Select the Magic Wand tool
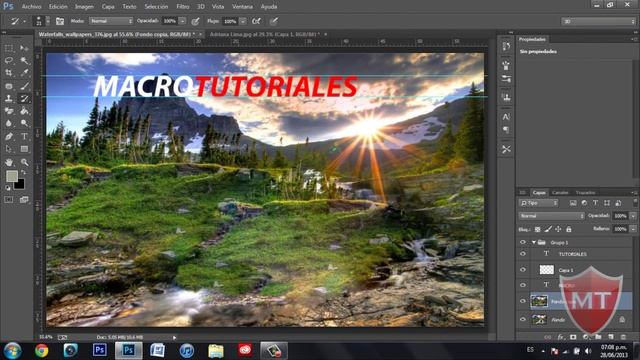The width and height of the screenshot is (640, 360). click(24, 61)
